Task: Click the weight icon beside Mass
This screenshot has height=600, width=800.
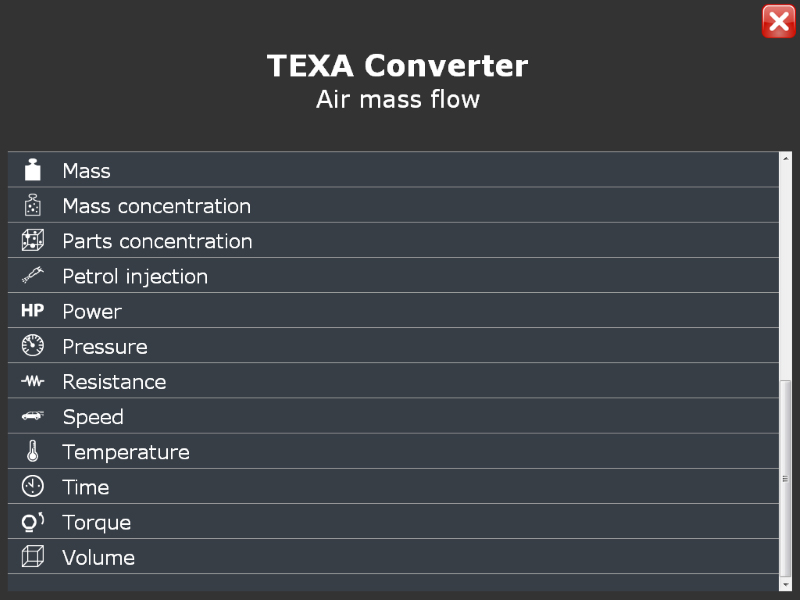Action: click(x=33, y=170)
